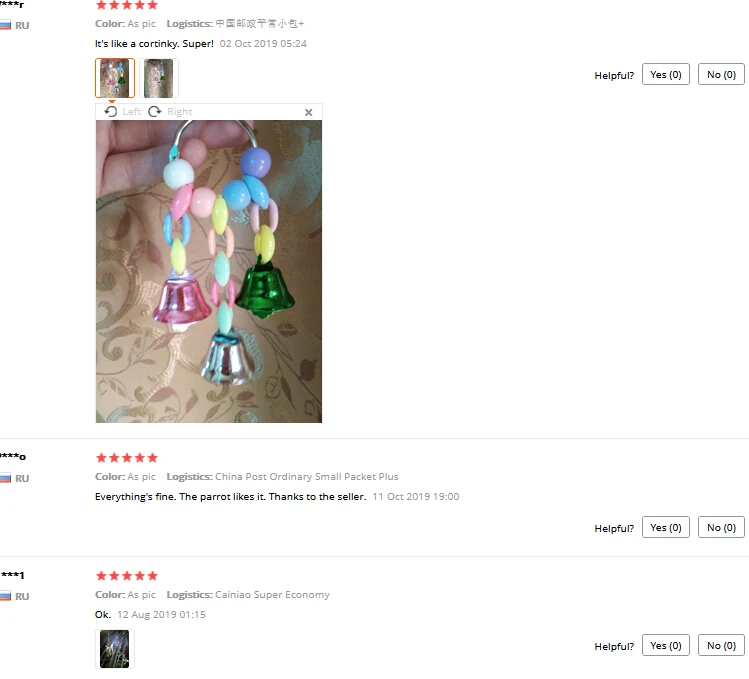Select first thumbnail of bell toy review
The image size is (749, 679).
115,78
